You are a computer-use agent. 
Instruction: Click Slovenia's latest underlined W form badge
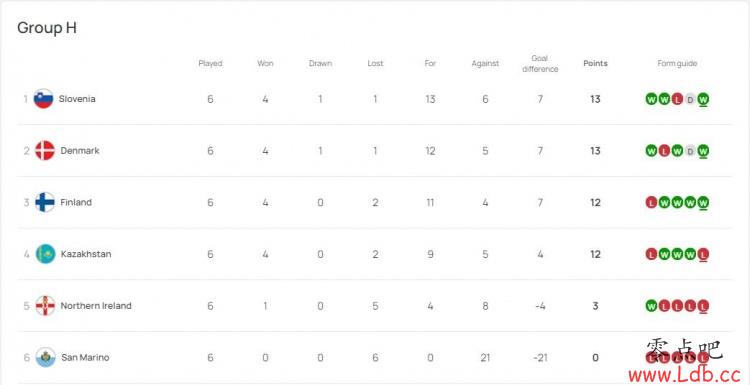(x=703, y=99)
